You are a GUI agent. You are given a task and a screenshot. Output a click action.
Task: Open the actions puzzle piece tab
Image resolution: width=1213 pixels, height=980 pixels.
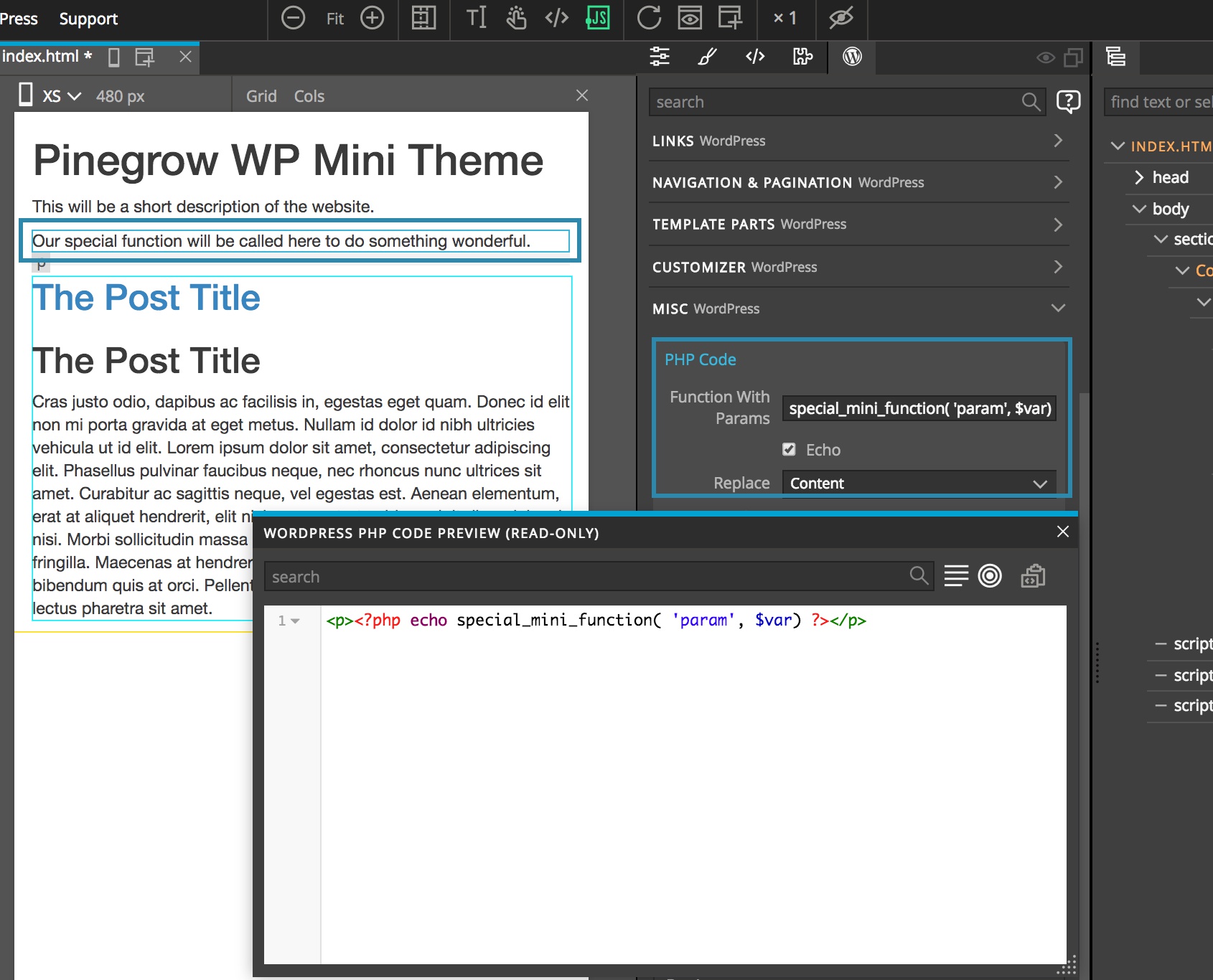point(802,56)
